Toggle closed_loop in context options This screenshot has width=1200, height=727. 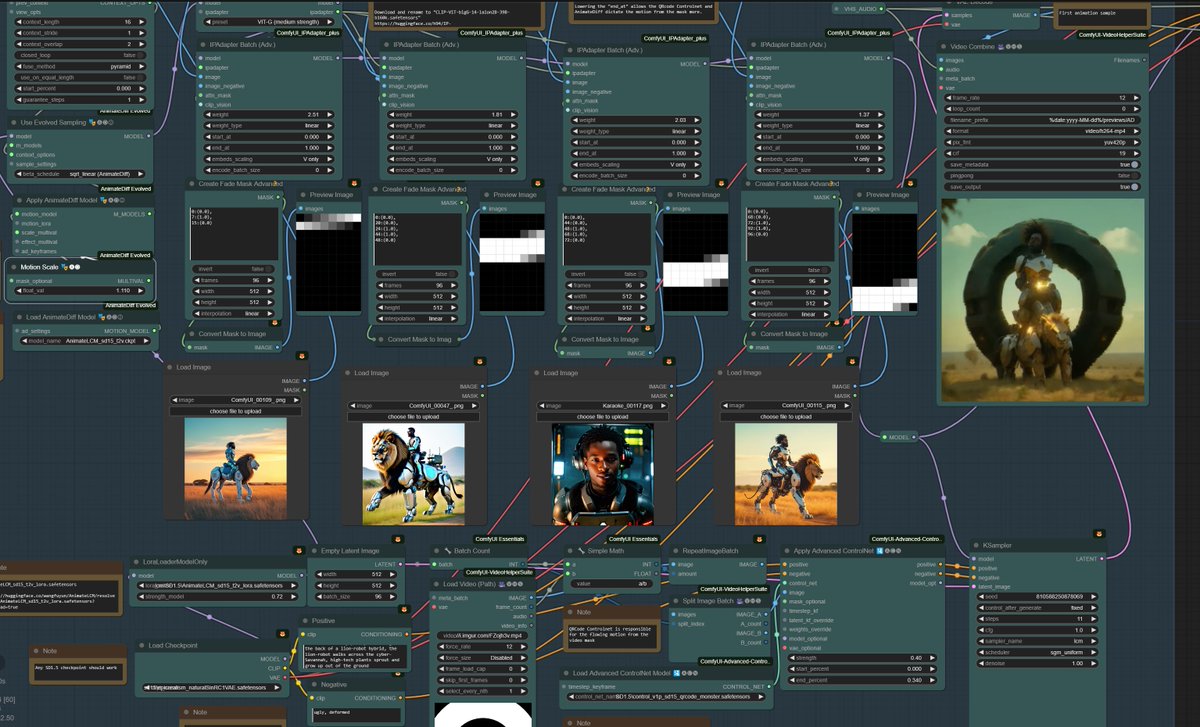pyautogui.click(x=79, y=55)
